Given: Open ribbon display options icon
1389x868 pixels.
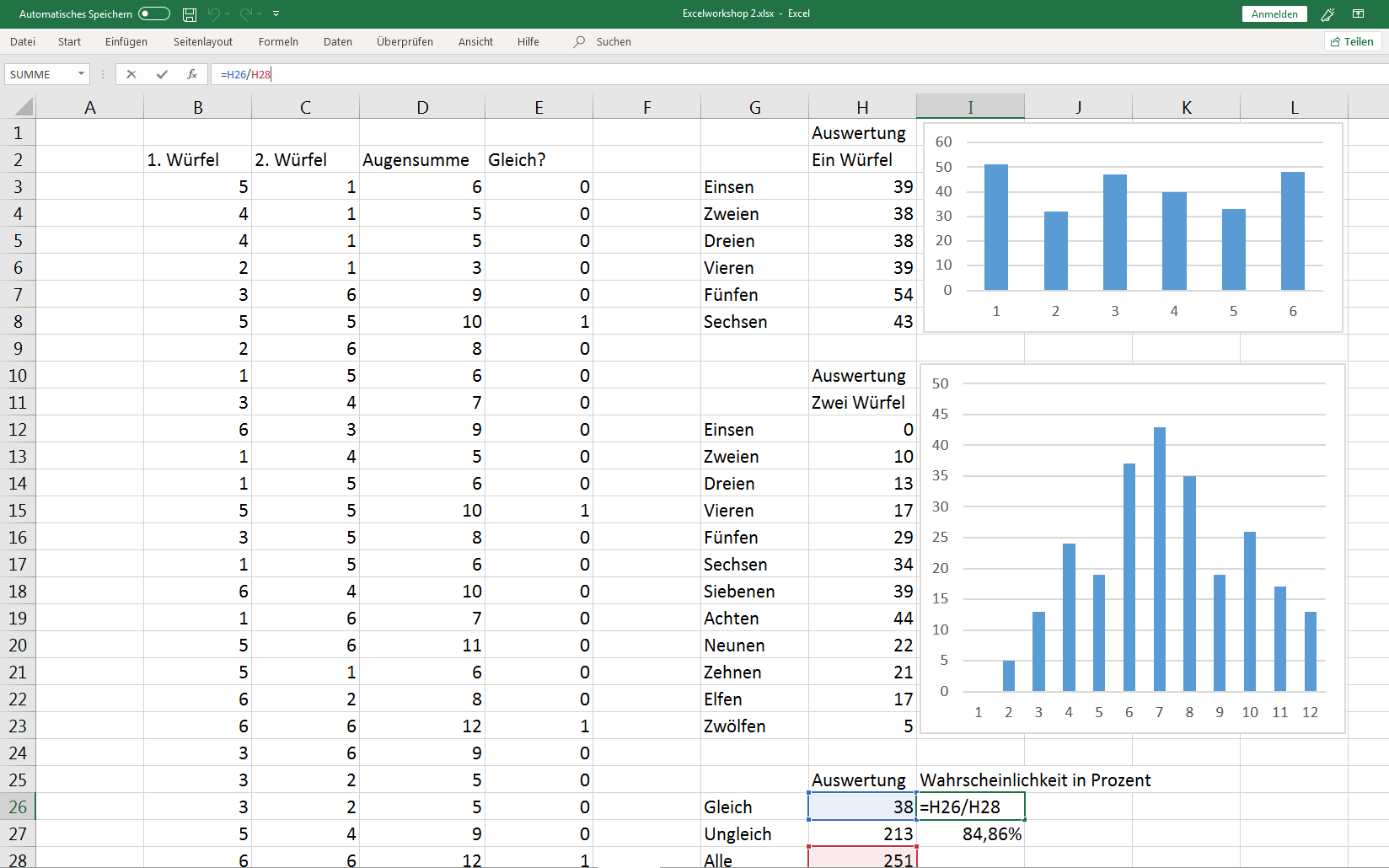Looking at the screenshot, I should [1359, 13].
